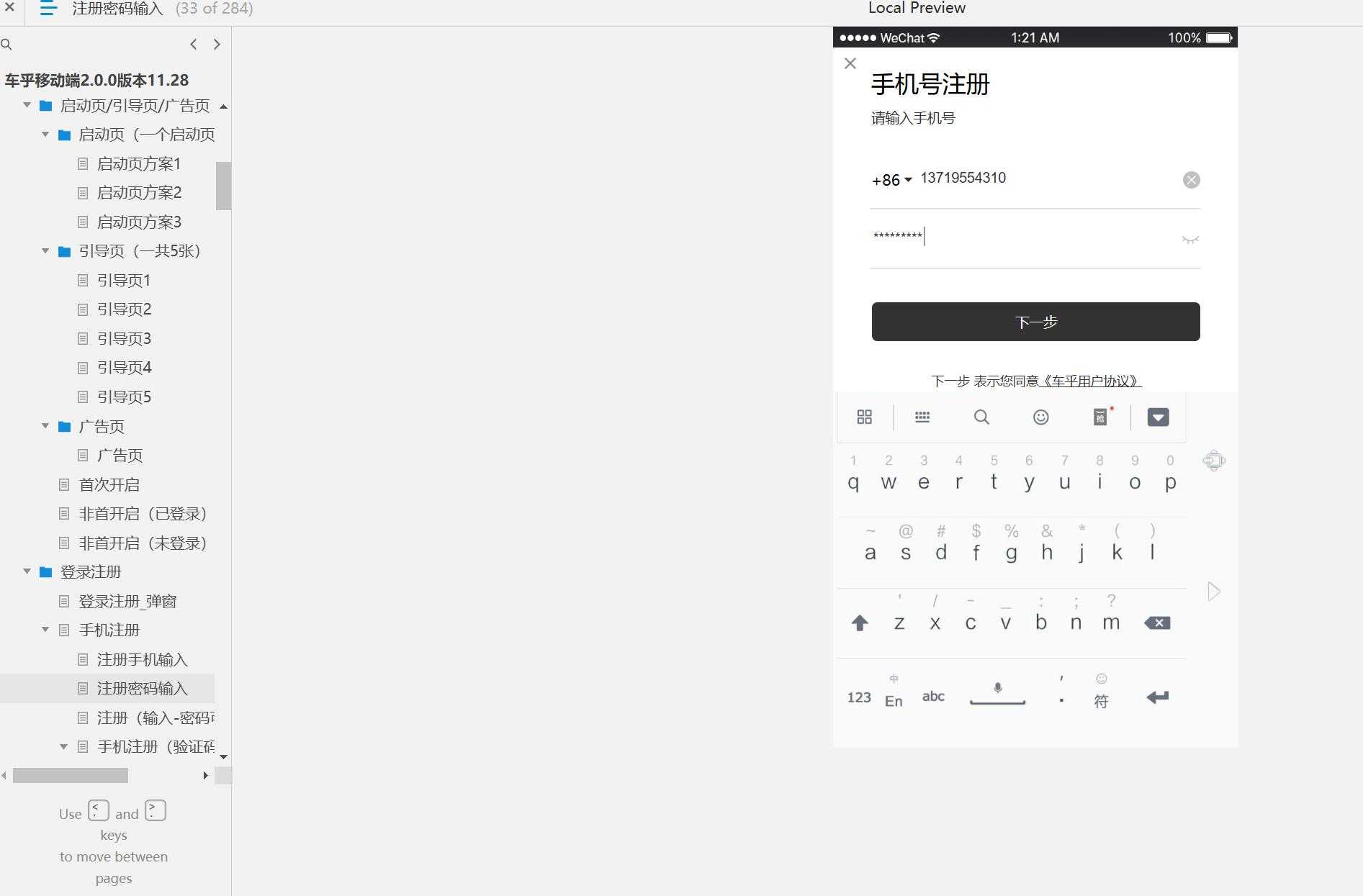Collapse the 手机注册 tree node
Viewport: 1363px width, 896px height.
click(x=45, y=630)
